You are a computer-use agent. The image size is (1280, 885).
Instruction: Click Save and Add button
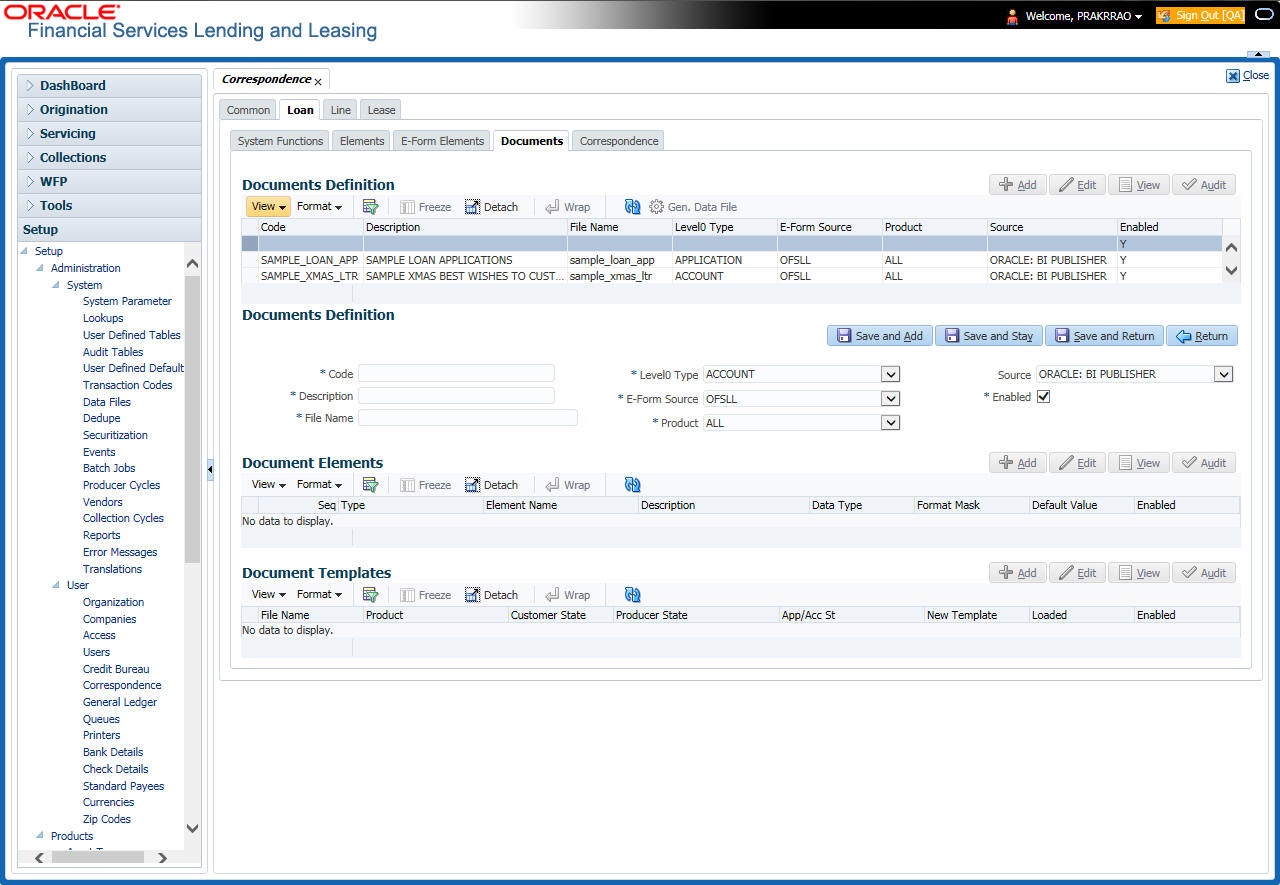[880, 336]
